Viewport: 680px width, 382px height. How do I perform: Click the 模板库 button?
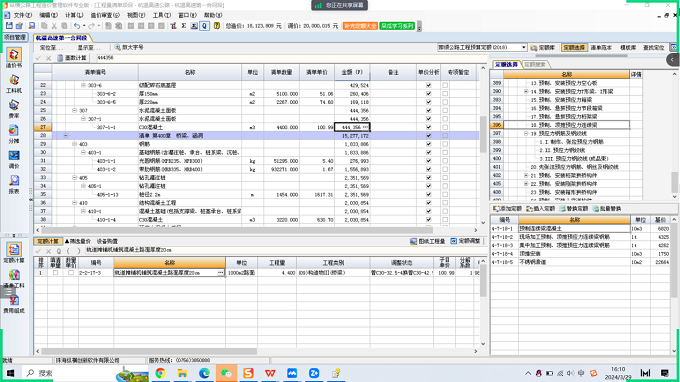[x=628, y=48]
